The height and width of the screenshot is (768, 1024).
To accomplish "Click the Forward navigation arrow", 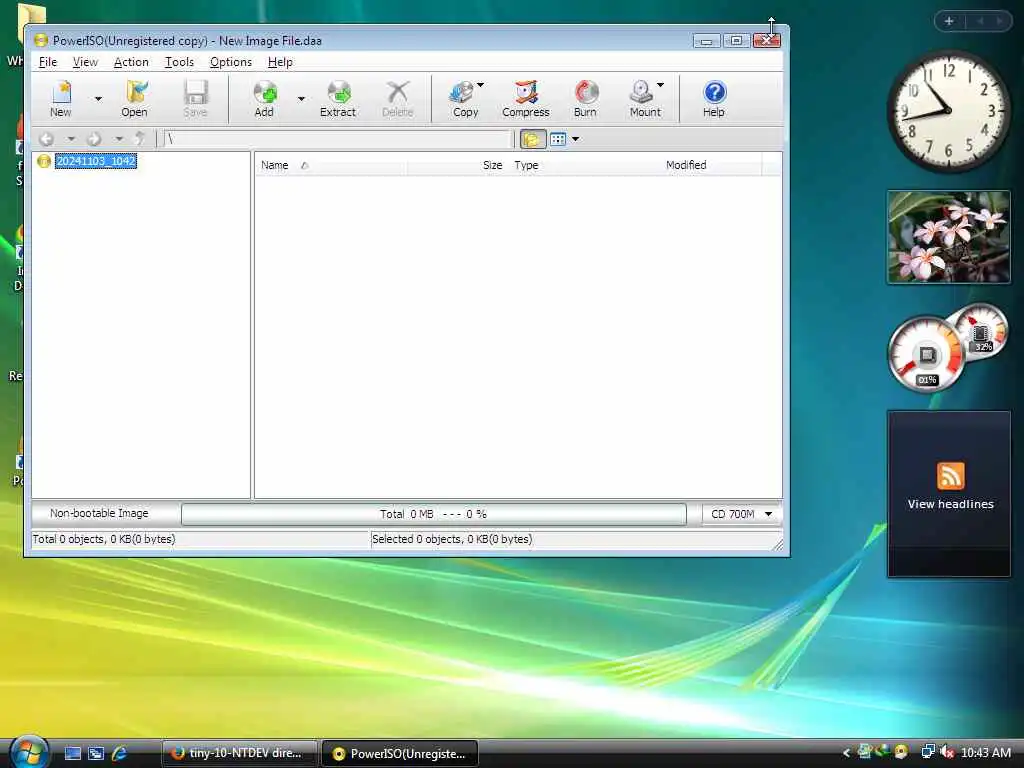I will [x=94, y=139].
